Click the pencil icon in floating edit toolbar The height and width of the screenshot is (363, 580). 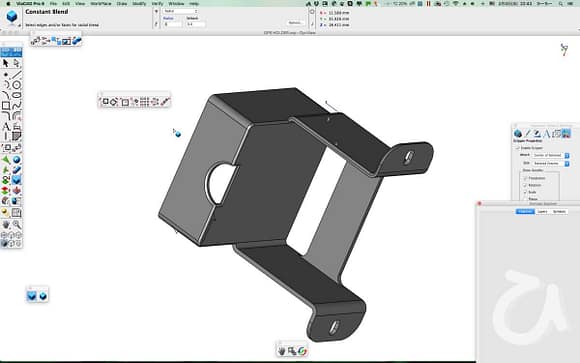tap(165, 101)
